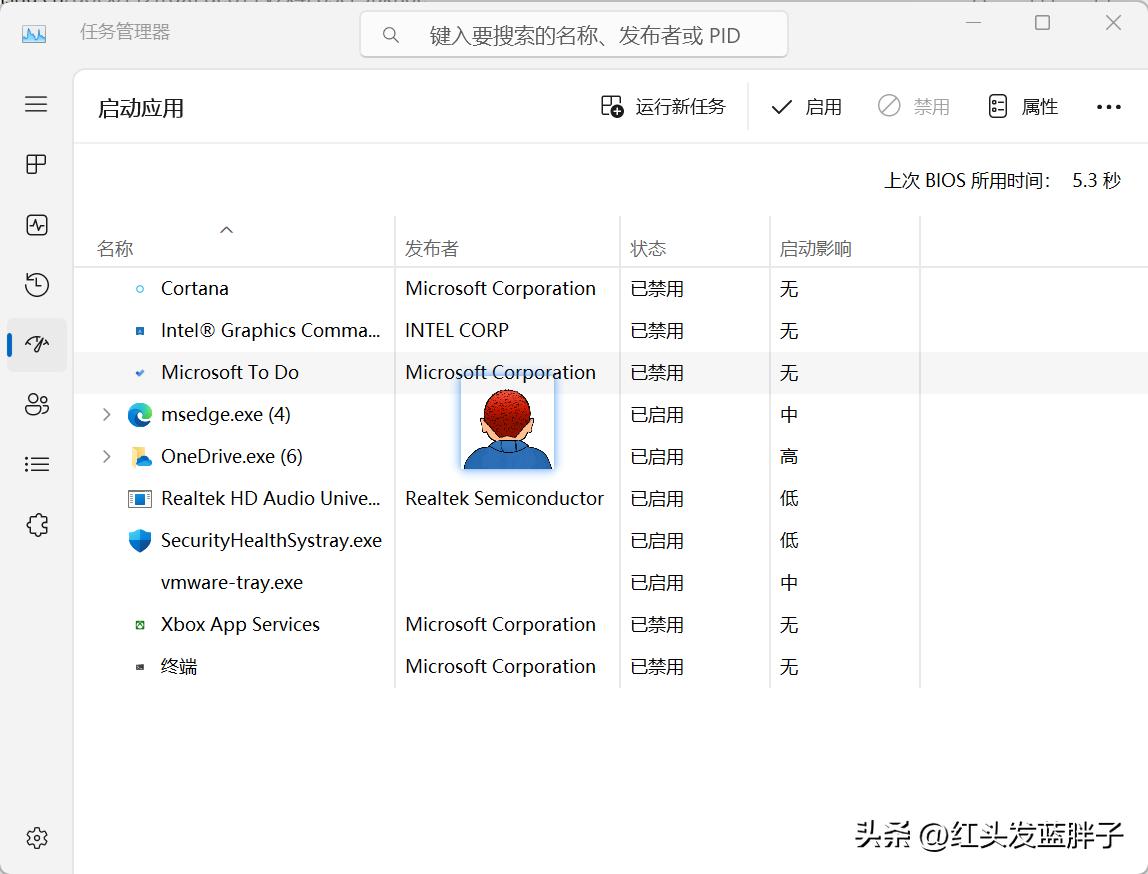
Task: Open the navigation hamburger menu
Action: [36, 103]
